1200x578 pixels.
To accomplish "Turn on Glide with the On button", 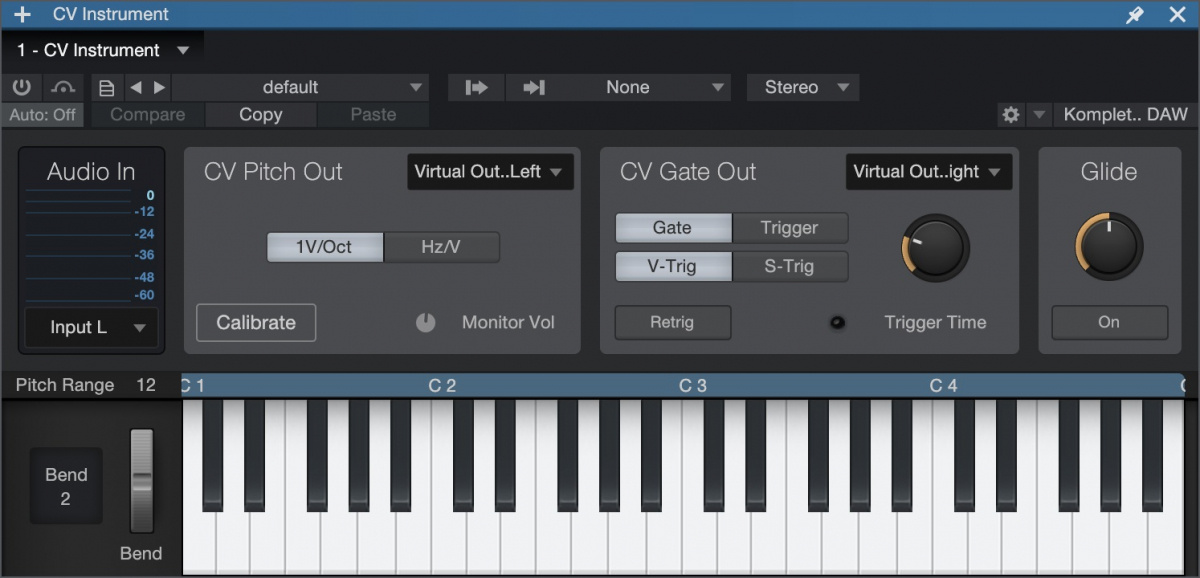I will [1109, 322].
